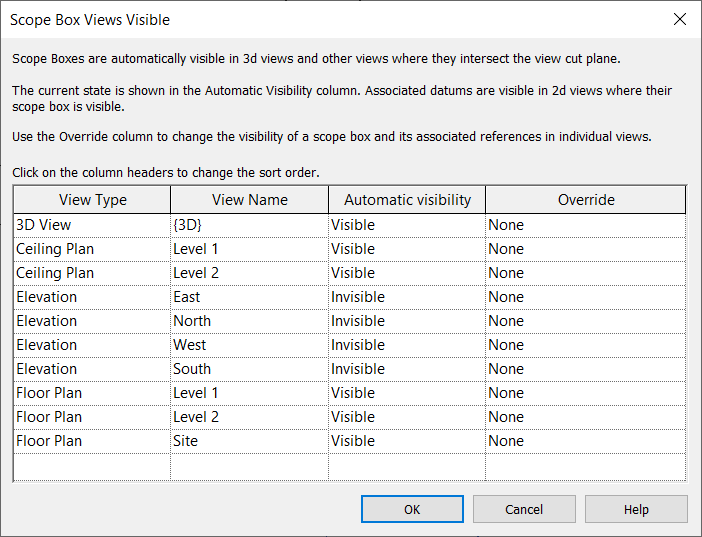Viewport: 702px width, 537px height.
Task: Sort by the View Type column header
Action: click(92, 200)
